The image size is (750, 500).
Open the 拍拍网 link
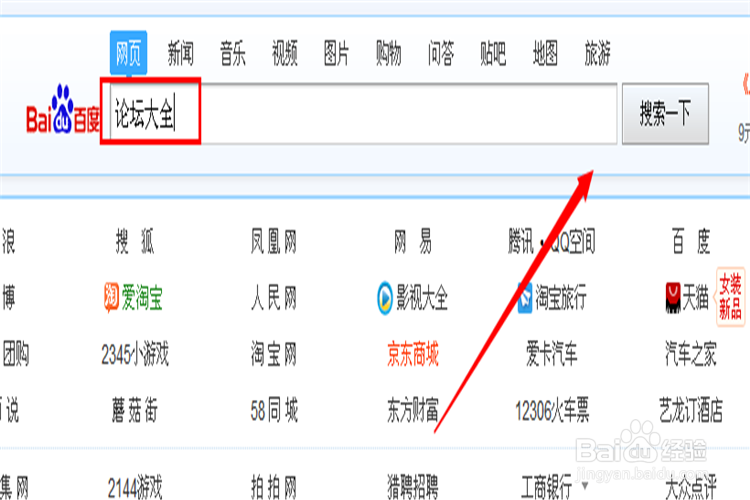tap(274, 487)
